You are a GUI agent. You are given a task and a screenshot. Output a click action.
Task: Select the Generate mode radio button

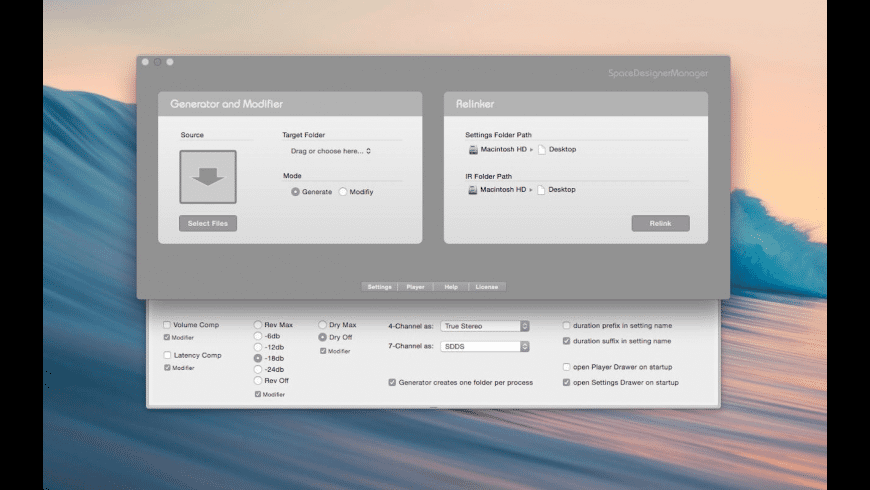coord(295,191)
